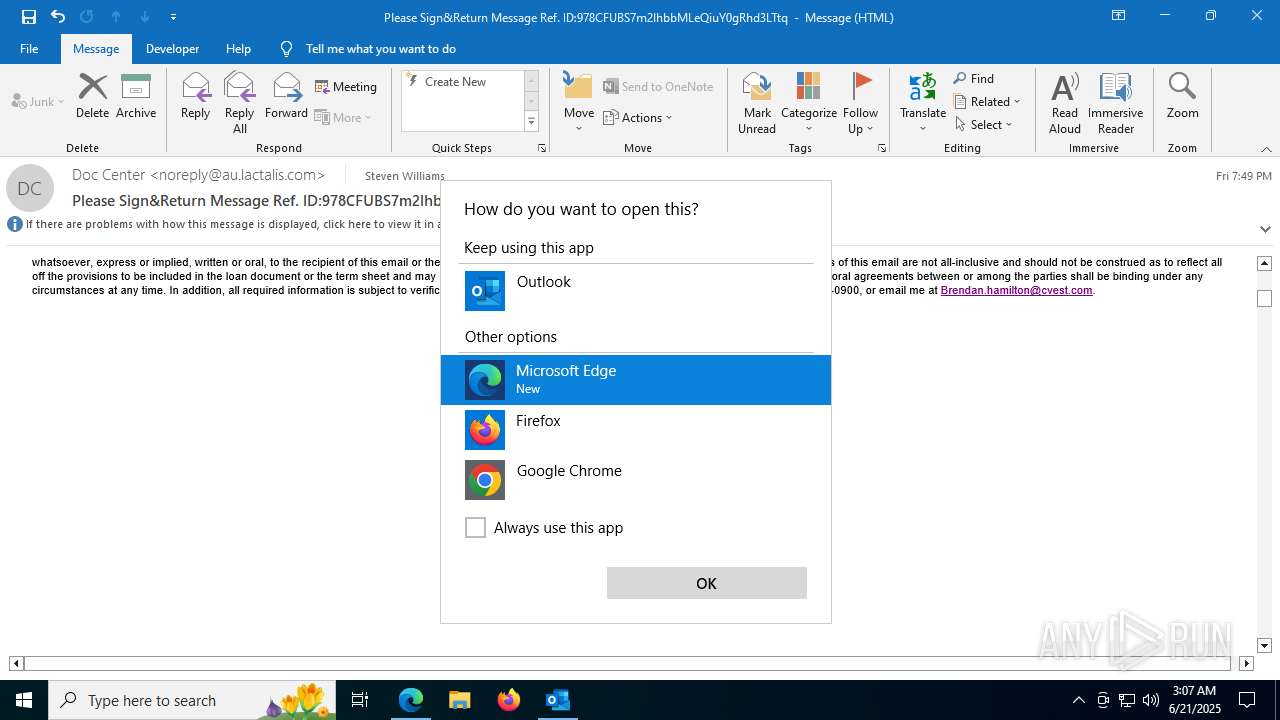Viewport: 1280px width, 720px height.
Task: Open Firefox from the taskbar
Action: (508, 700)
